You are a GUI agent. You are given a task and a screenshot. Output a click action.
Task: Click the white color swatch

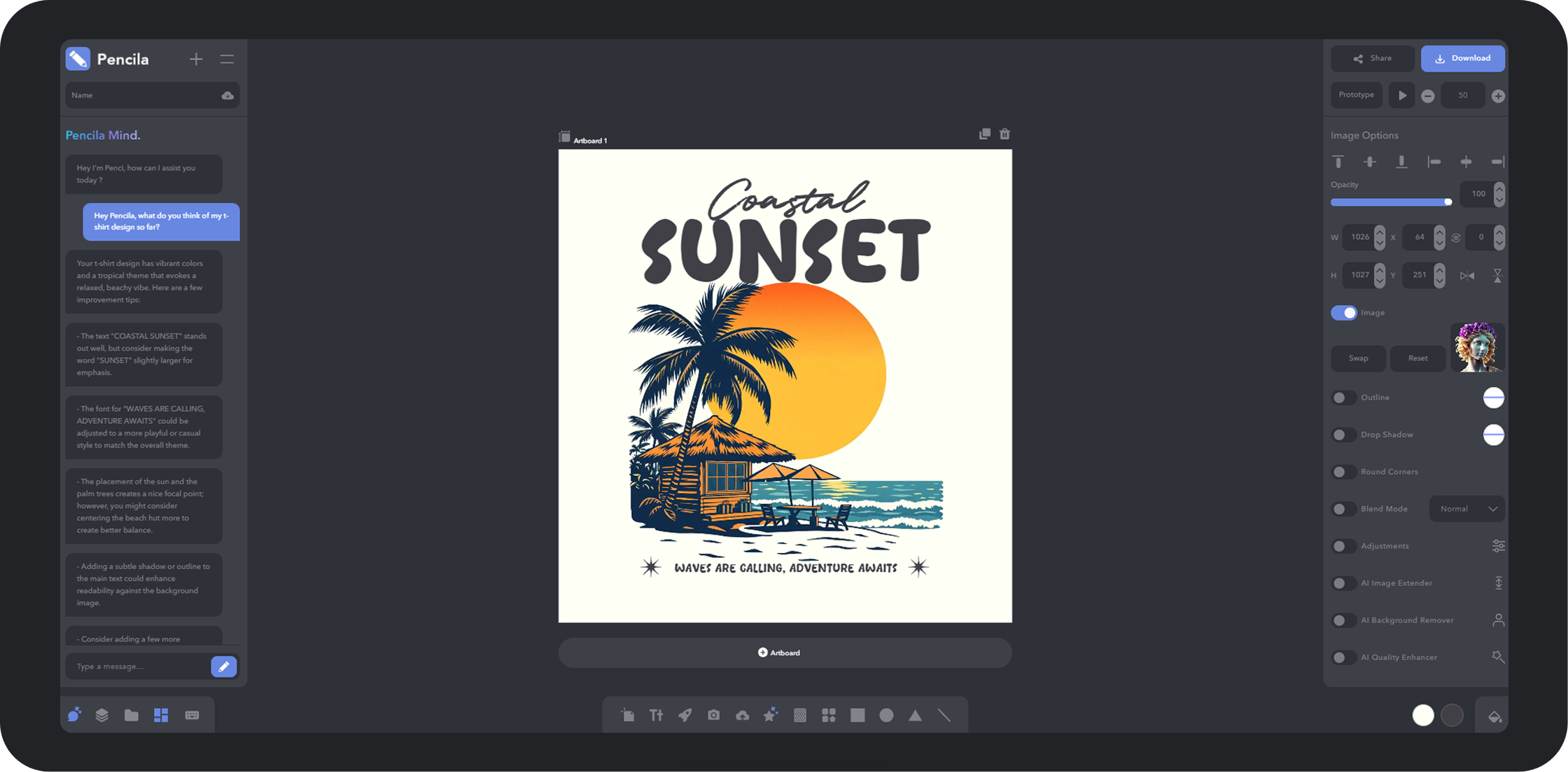pyautogui.click(x=1422, y=715)
